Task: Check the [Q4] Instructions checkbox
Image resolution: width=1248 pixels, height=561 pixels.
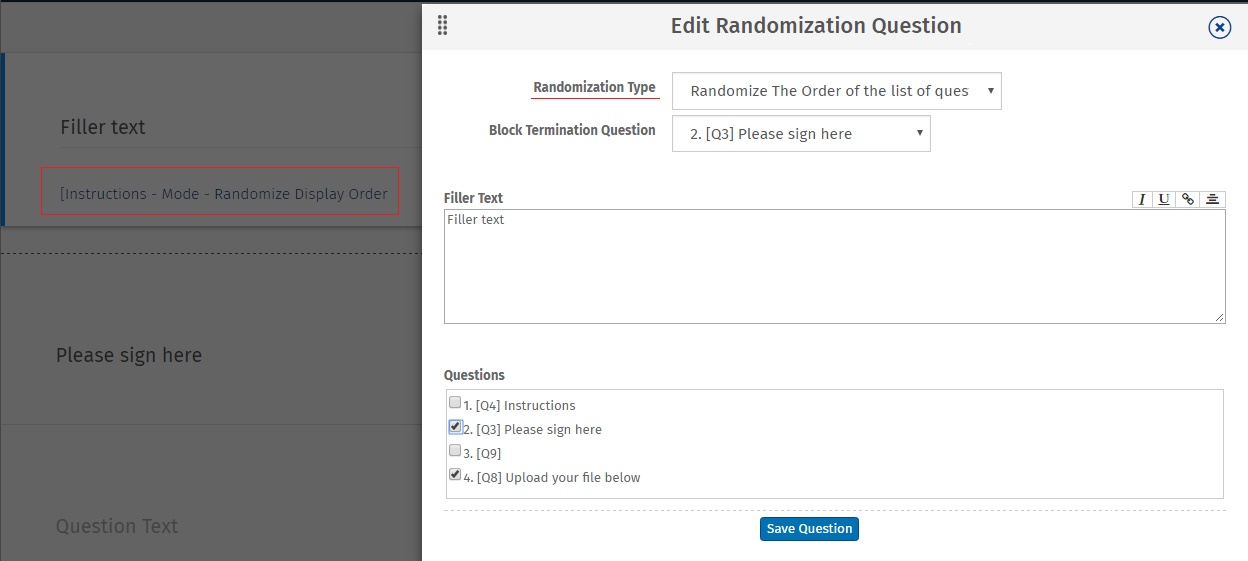Action: [x=455, y=403]
